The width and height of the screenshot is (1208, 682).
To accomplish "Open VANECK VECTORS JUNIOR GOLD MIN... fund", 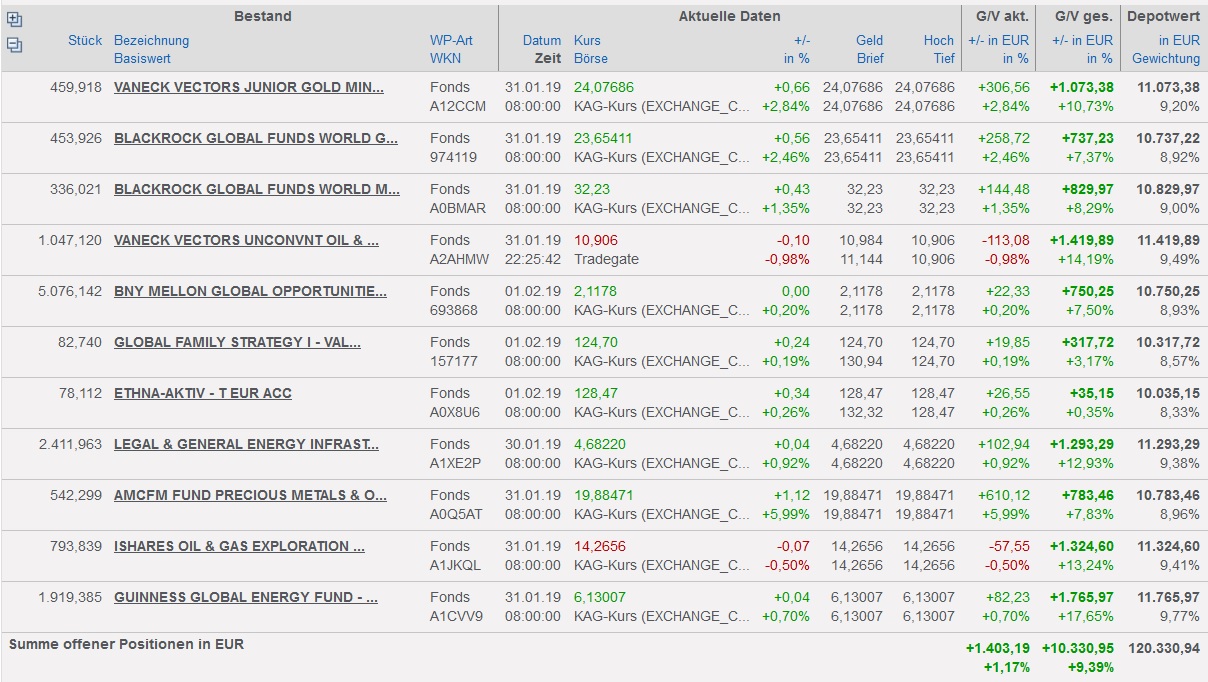I will pos(249,87).
